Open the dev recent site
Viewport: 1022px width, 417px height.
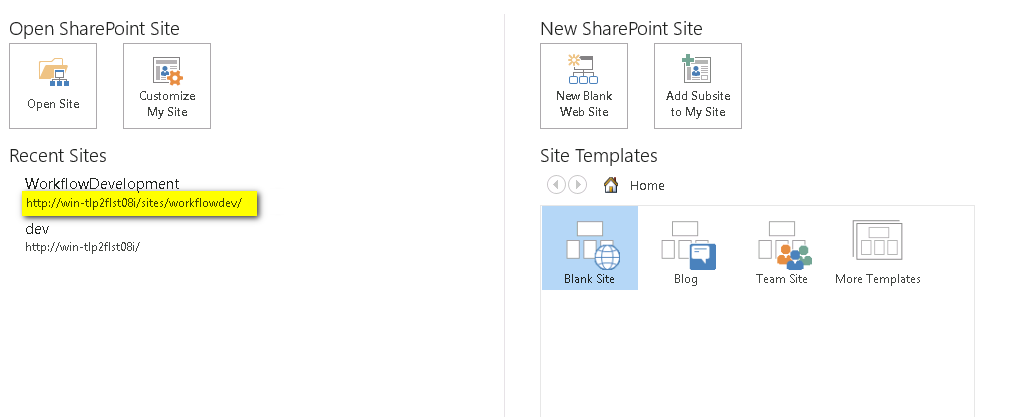(x=37, y=229)
